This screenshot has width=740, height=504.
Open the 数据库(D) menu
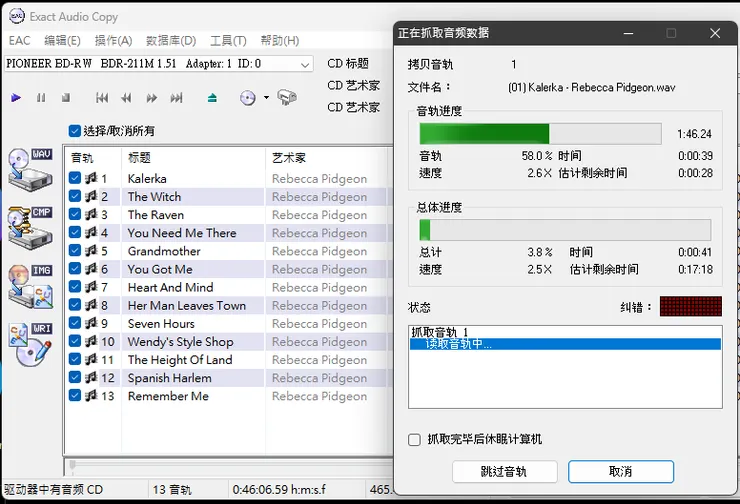(171, 41)
